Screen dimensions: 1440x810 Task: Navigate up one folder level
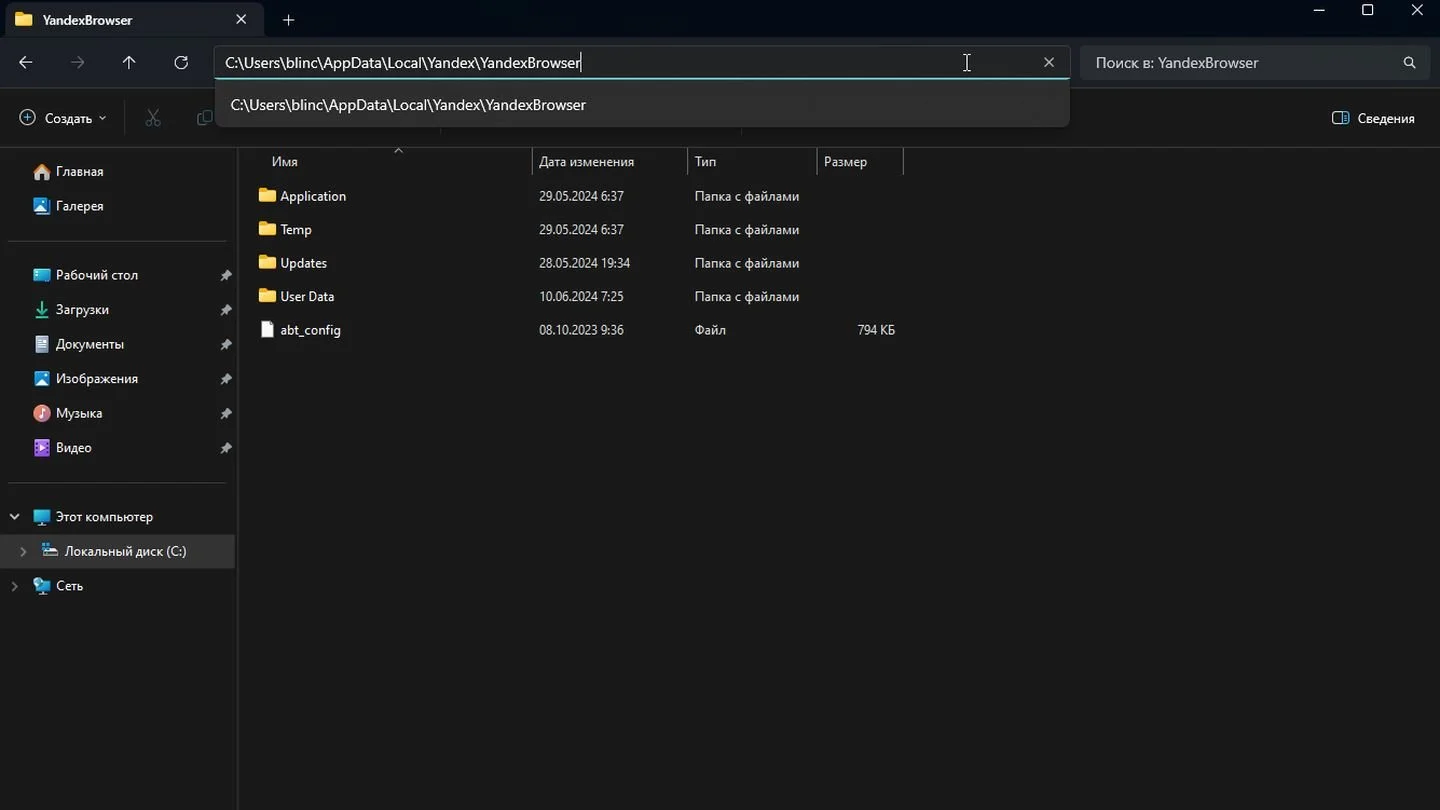tap(129, 62)
